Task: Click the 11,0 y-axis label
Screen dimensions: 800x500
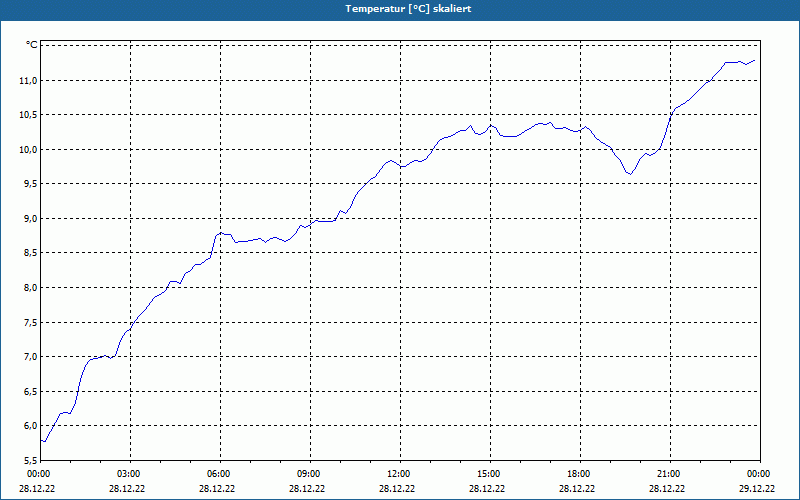Action: tap(29, 81)
